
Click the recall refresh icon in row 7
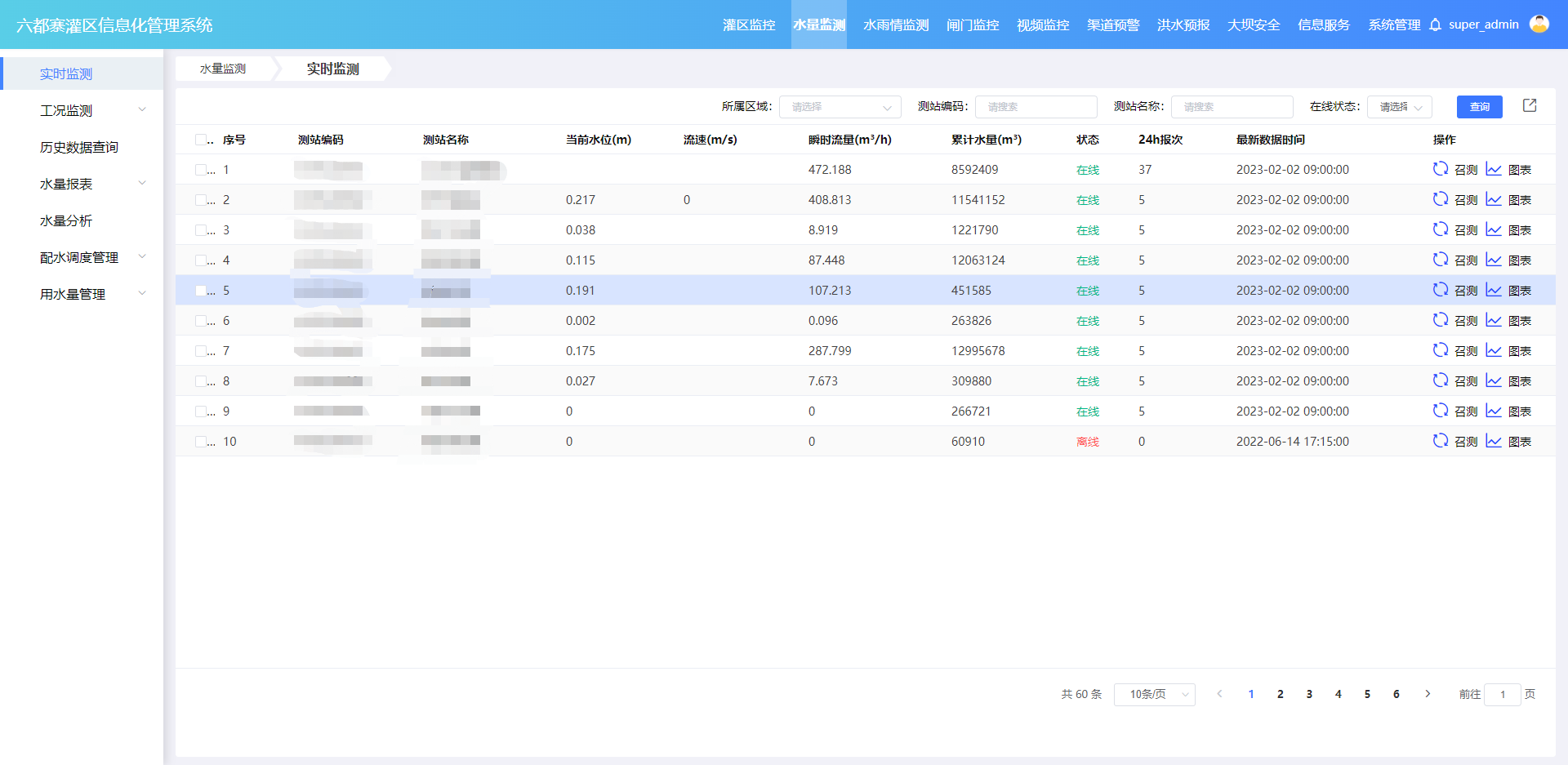[x=1440, y=350]
